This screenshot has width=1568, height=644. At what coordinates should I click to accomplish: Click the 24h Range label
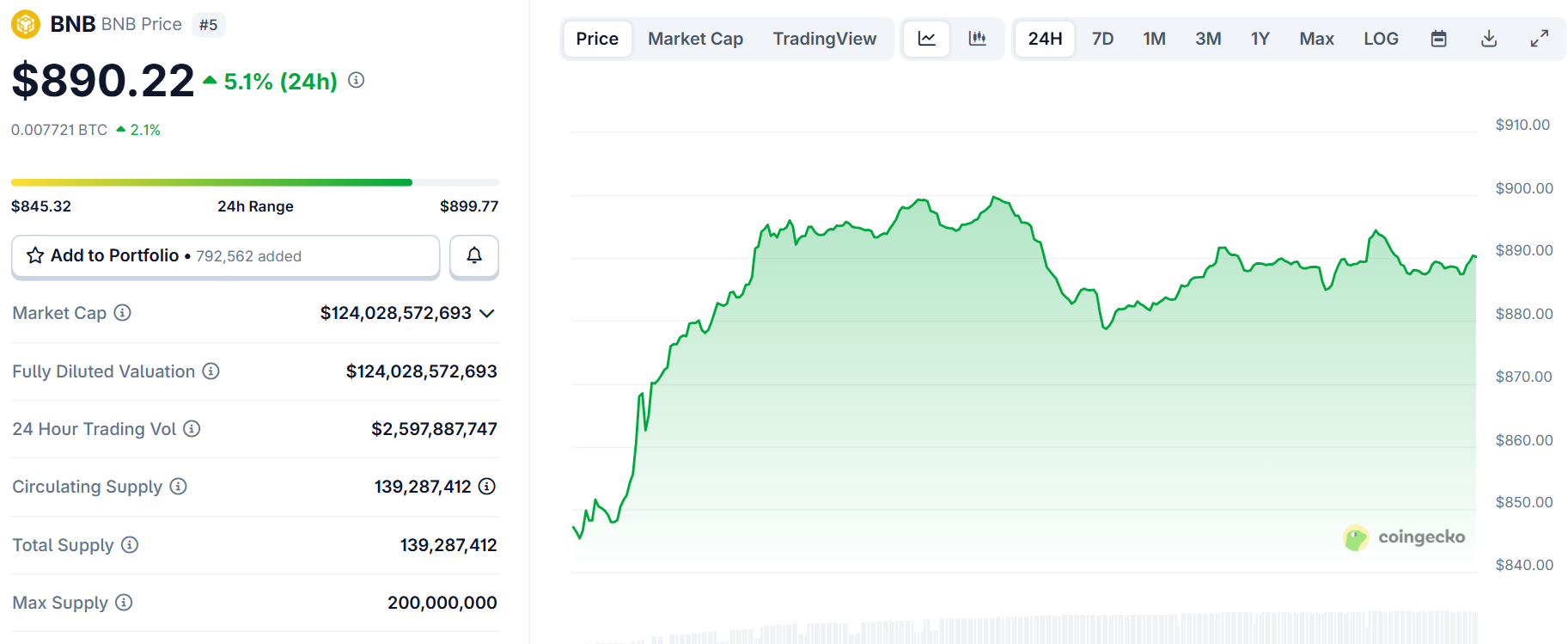tap(255, 206)
